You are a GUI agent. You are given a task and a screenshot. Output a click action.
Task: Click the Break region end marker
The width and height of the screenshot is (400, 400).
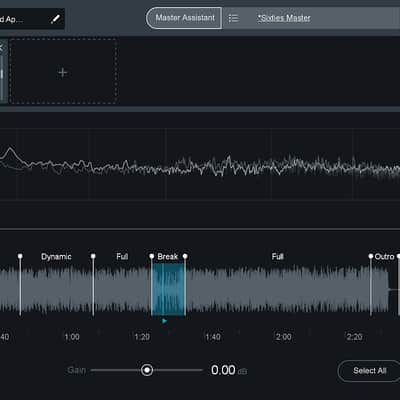pos(185,256)
